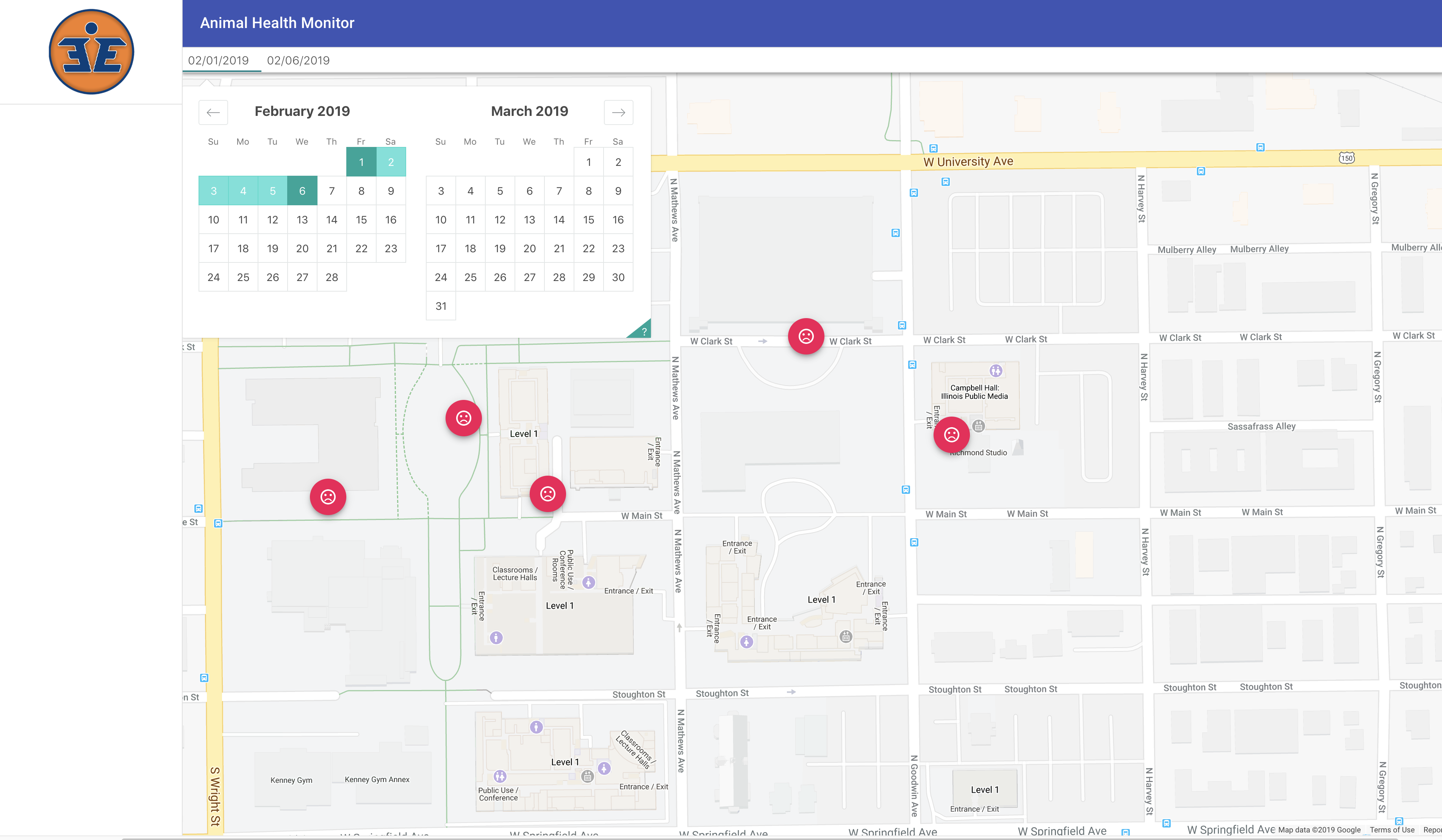Click bus stop icon on W University Ave
The image size is (1442, 840).
tap(933, 149)
